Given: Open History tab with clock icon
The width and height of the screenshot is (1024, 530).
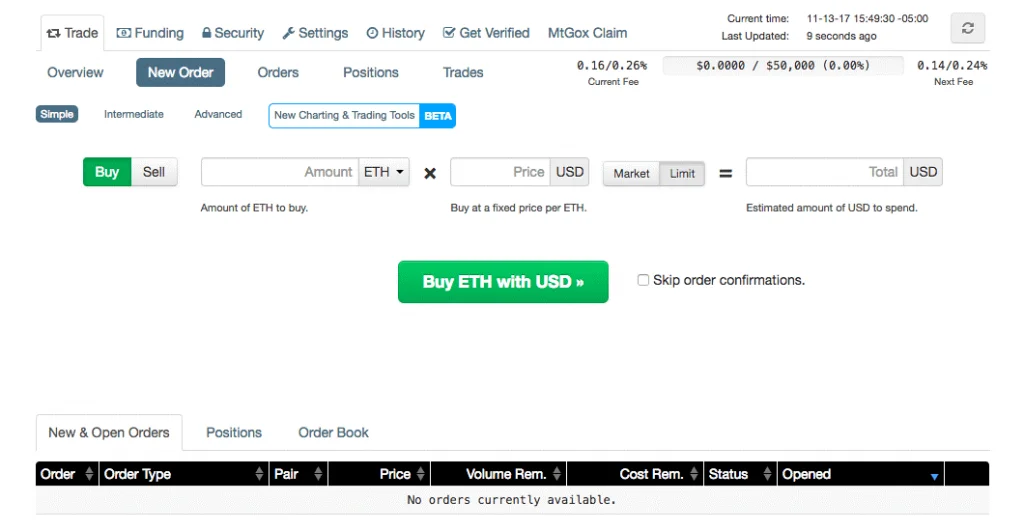Looking at the screenshot, I should coord(396,33).
